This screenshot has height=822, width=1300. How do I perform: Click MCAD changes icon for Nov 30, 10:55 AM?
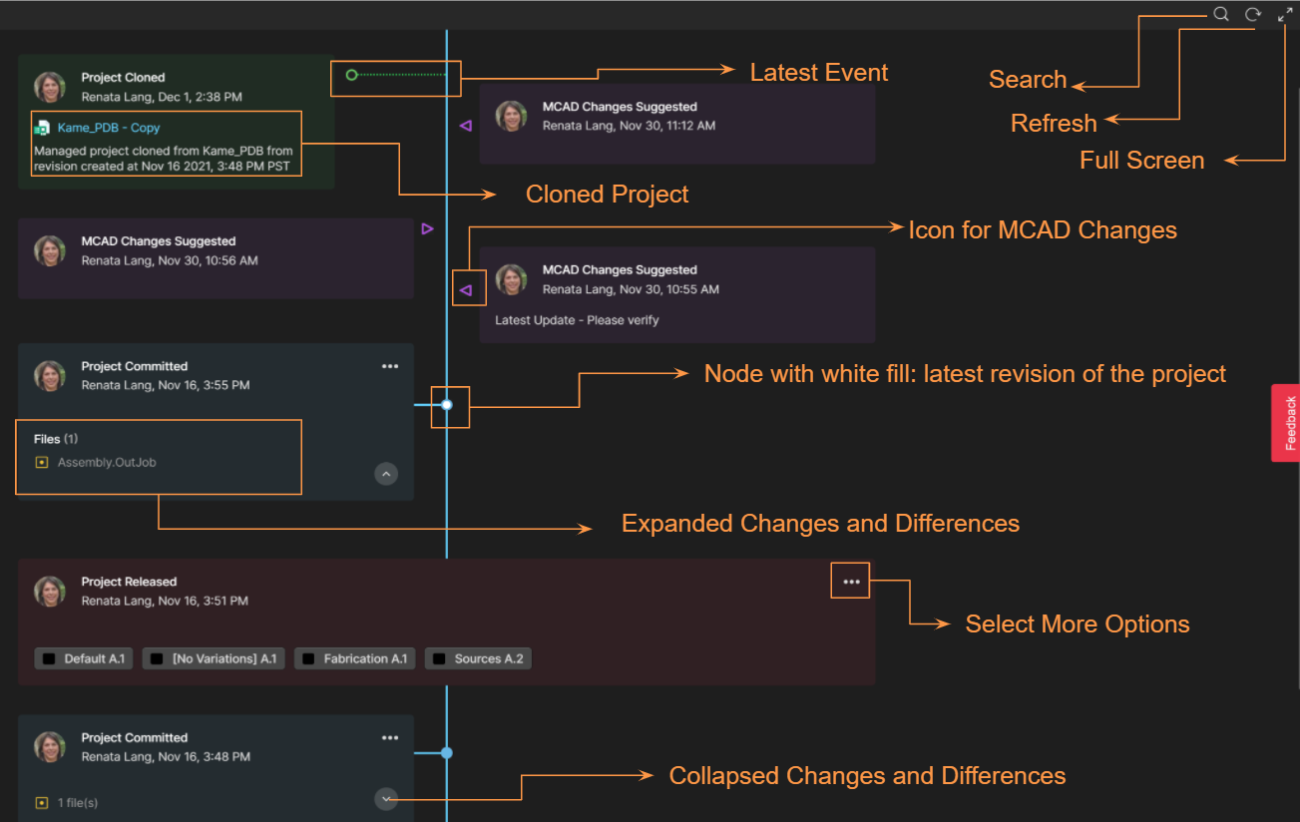[465, 291]
